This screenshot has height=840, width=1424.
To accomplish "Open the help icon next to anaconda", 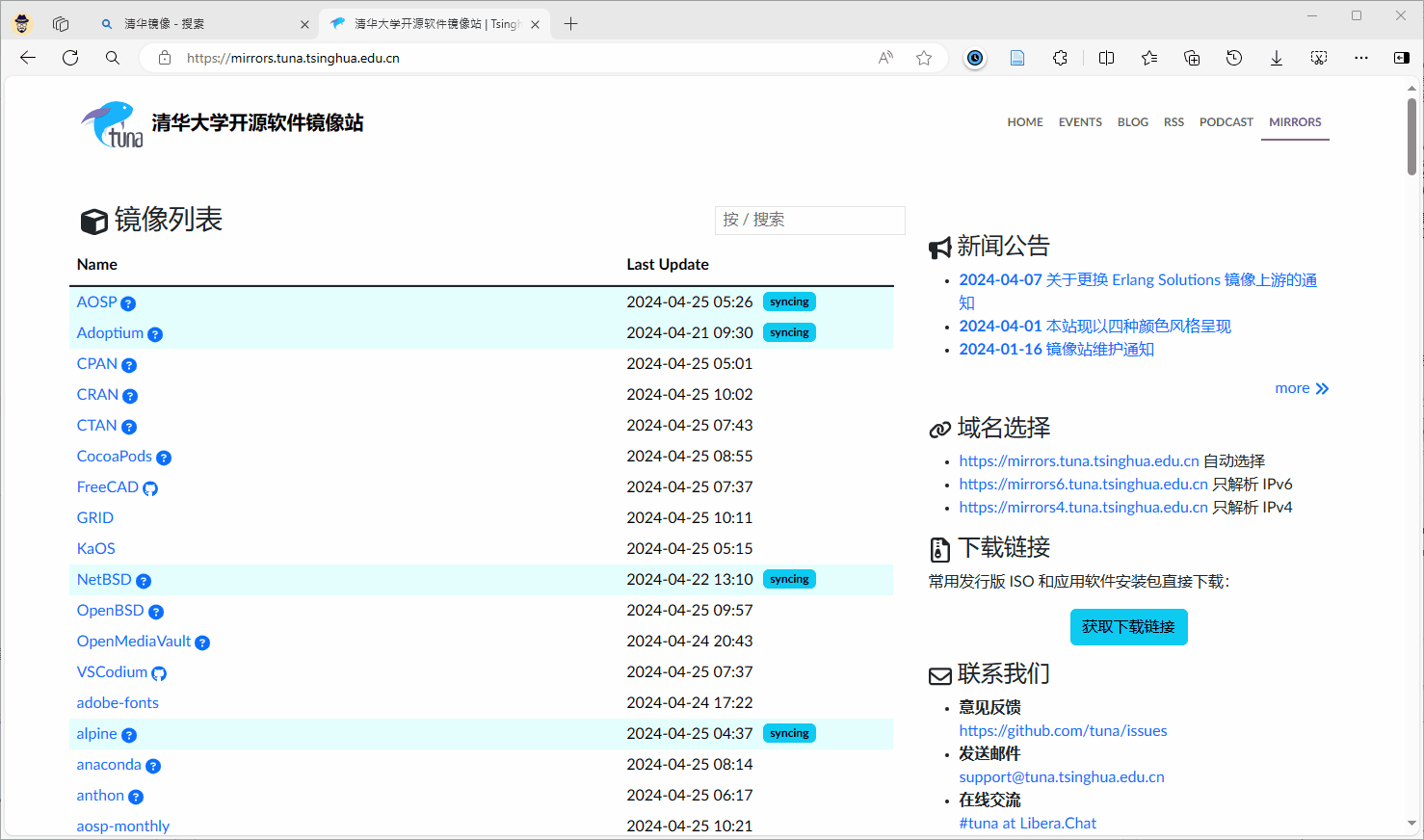I will (154, 765).
